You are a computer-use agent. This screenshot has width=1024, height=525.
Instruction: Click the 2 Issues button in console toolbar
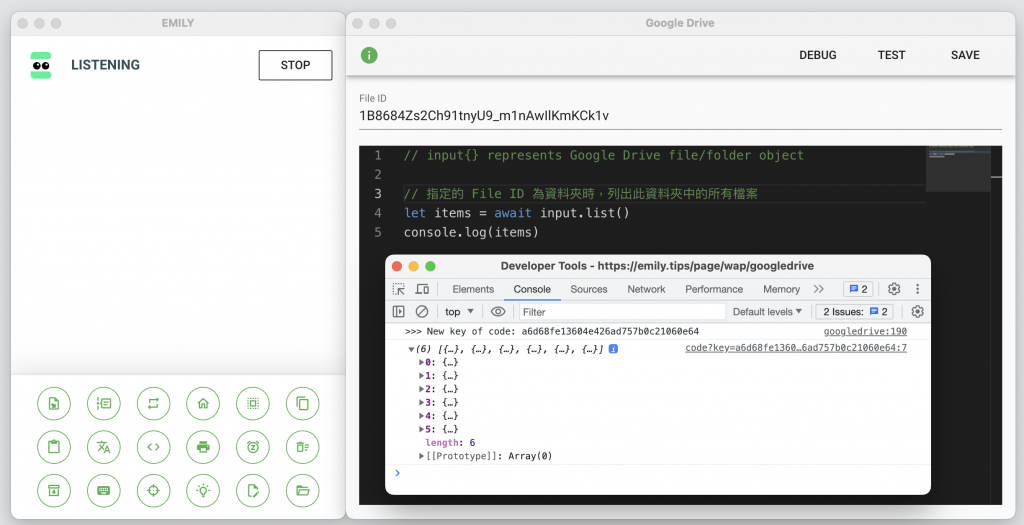click(855, 311)
